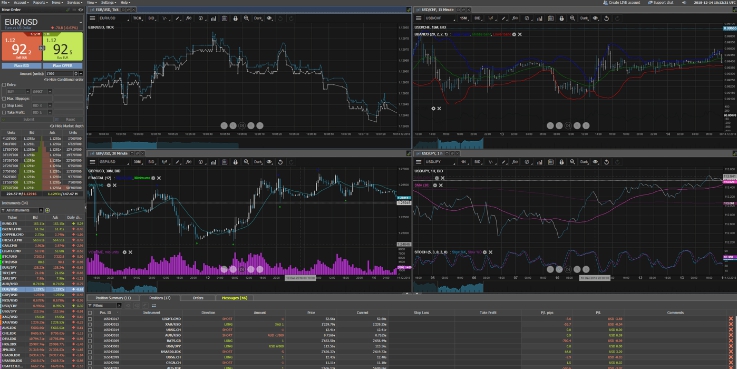The image size is (737, 369).
Task: Enable the Entry checkbox in New Order
Action: [x=4, y=85]
